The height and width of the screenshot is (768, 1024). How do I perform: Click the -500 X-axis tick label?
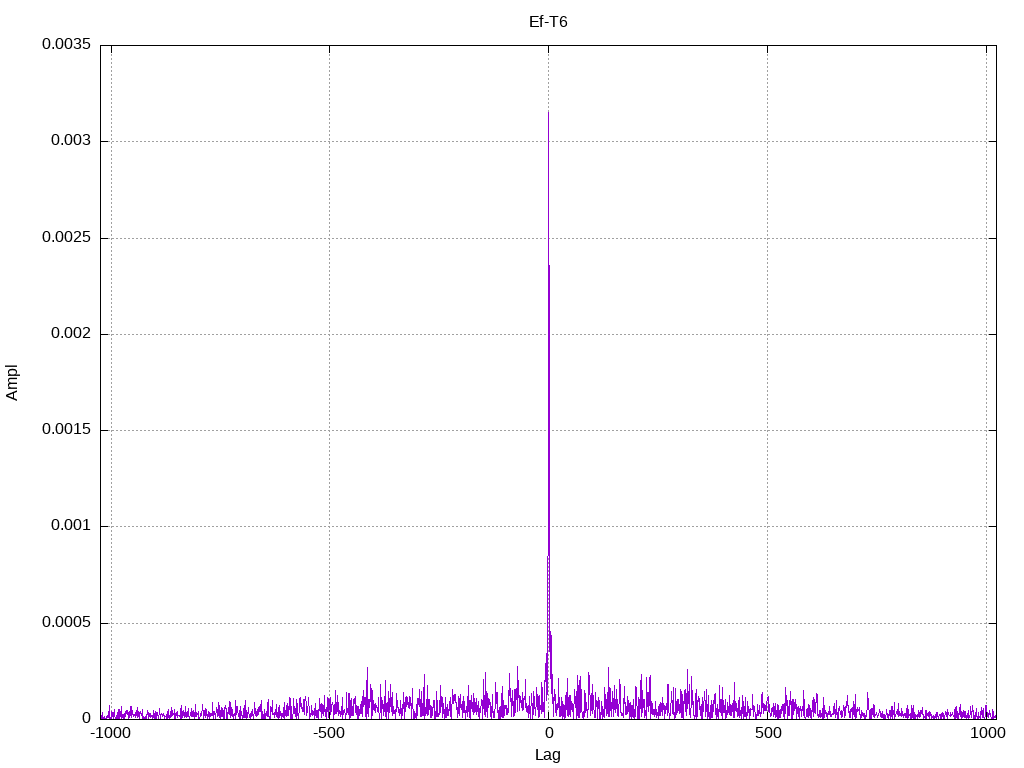pos(328,733)
